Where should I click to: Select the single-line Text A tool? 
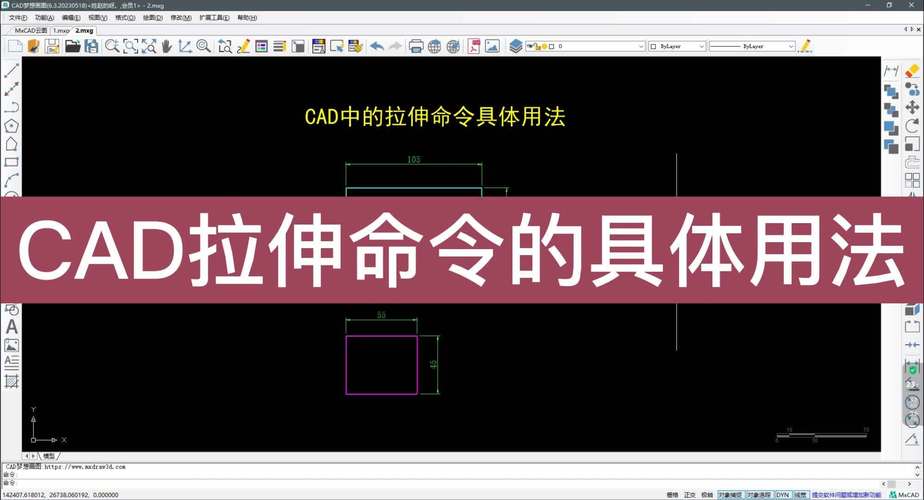click(11, 327)
